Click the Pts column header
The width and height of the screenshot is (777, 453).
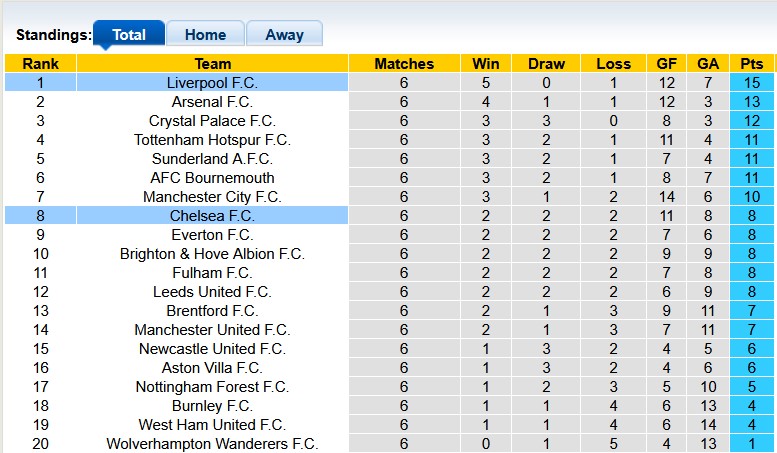pos(752,64)
